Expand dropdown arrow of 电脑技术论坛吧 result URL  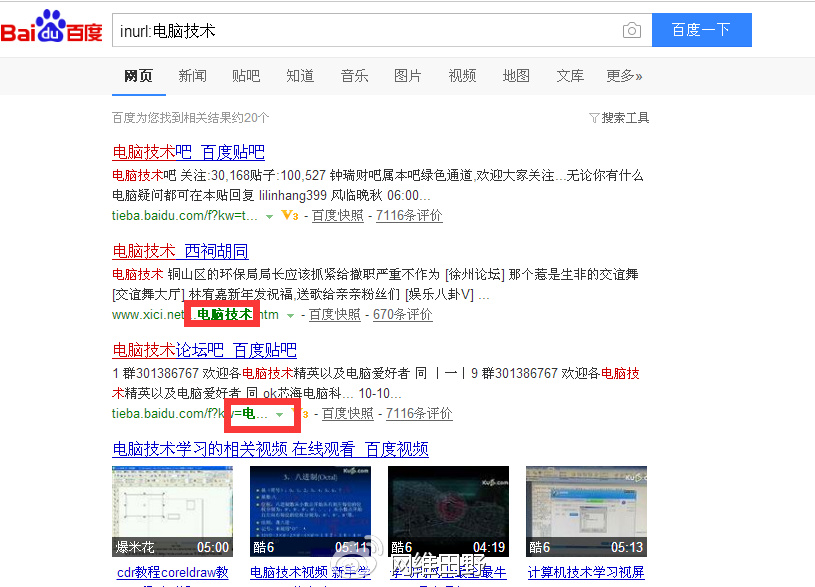(x=280, y=414)
